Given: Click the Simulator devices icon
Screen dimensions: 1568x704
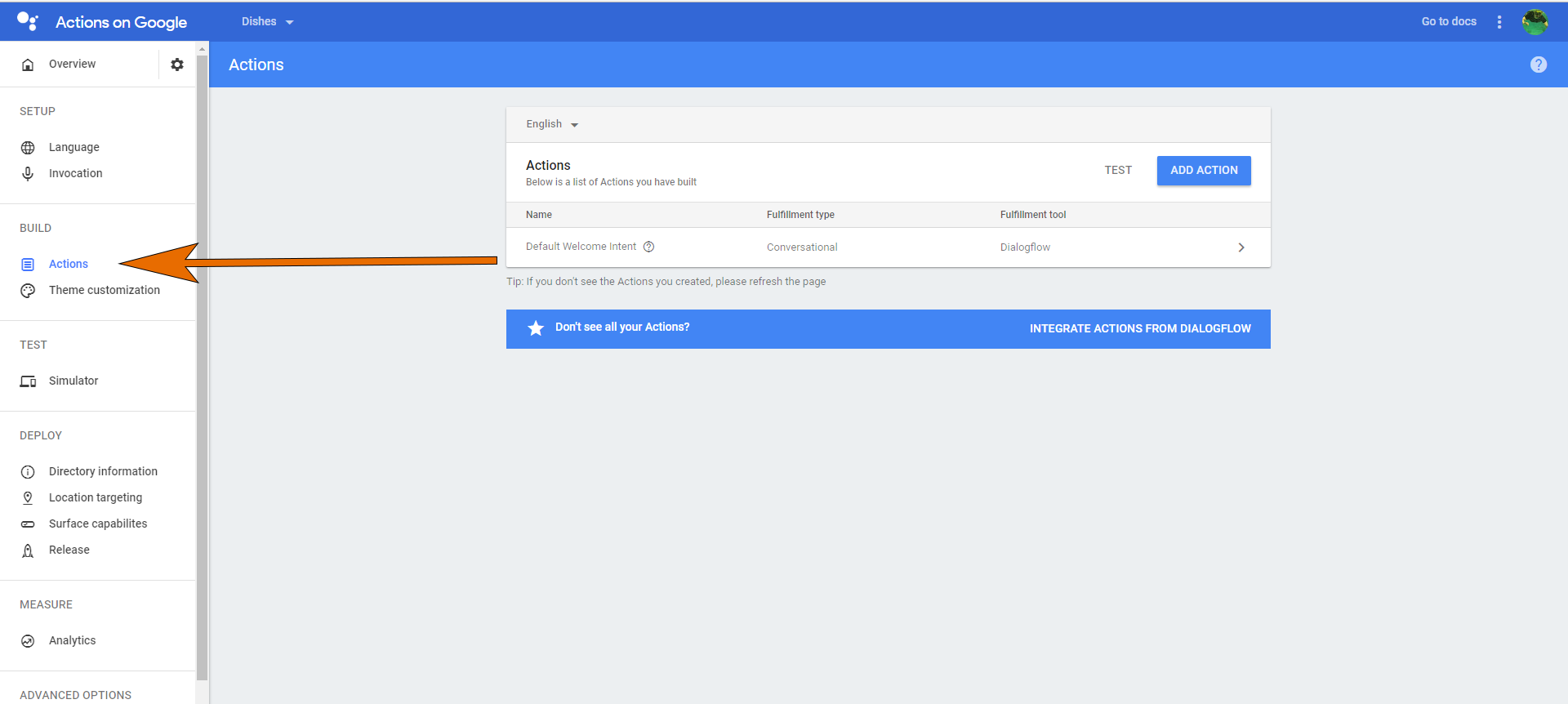Looking at the screenshot, I should point(28,381).
